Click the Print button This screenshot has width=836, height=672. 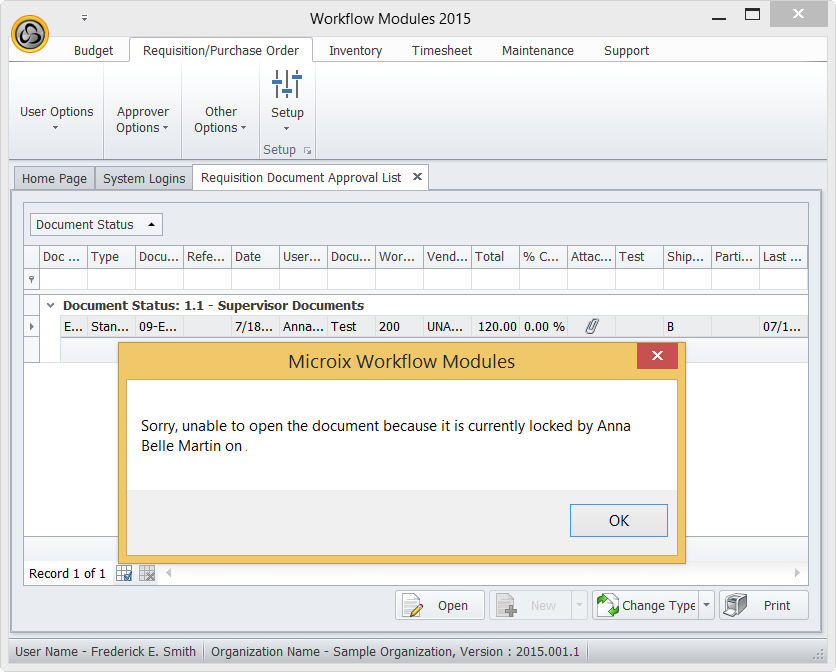pyautogui.click(x=763, y=605)
